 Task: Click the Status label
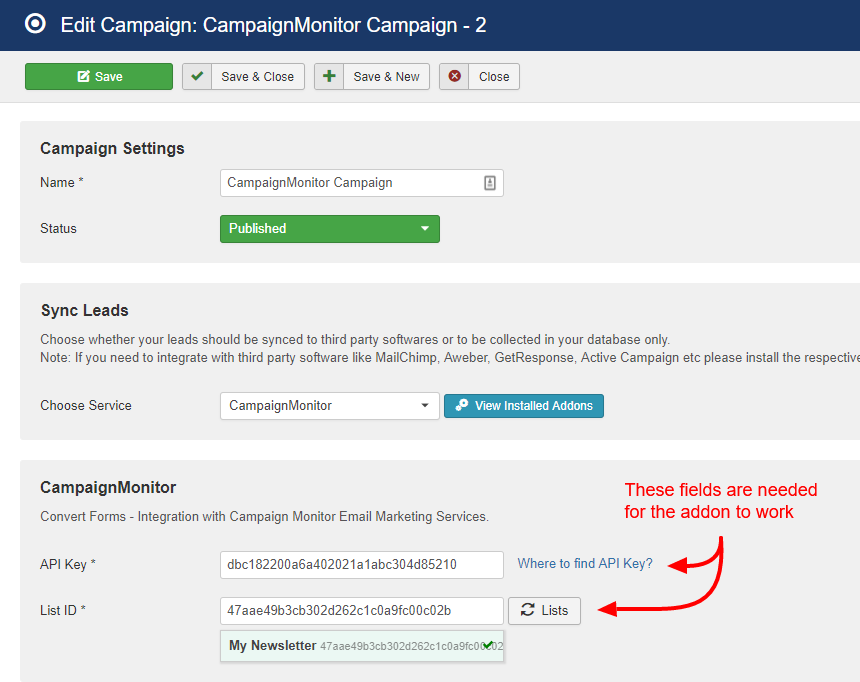click(58, 229)
